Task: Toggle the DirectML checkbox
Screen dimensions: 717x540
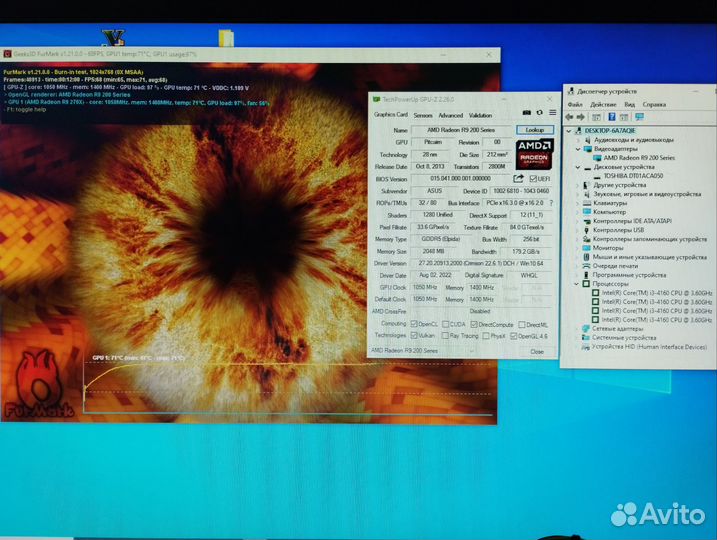Action: point(522,325)
